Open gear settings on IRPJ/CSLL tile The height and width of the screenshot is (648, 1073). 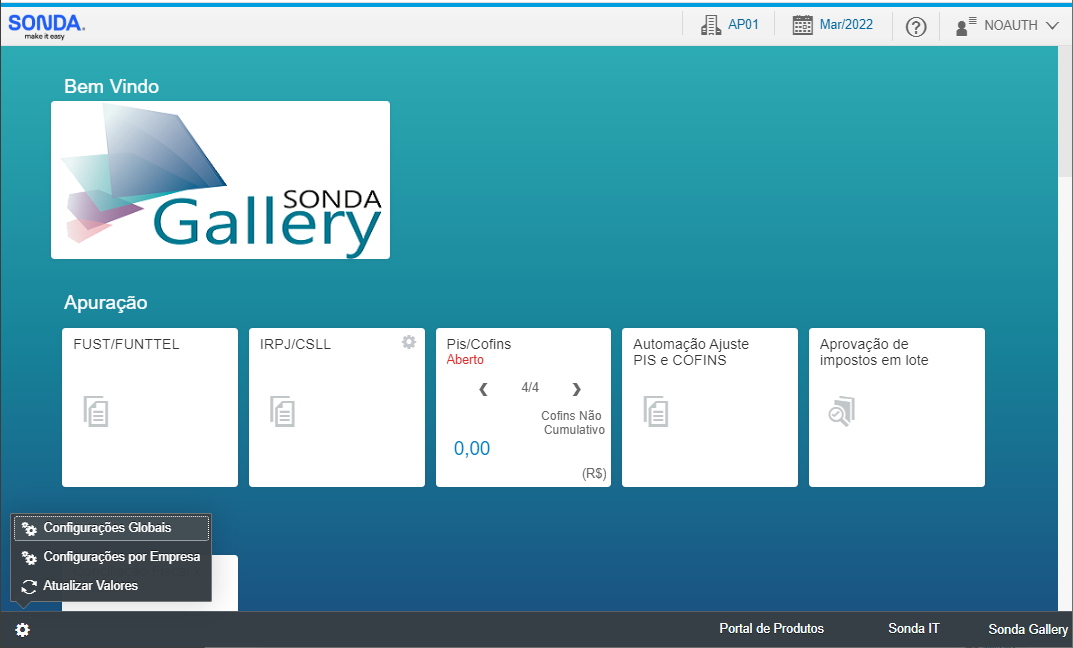click(x=409, y=342)
